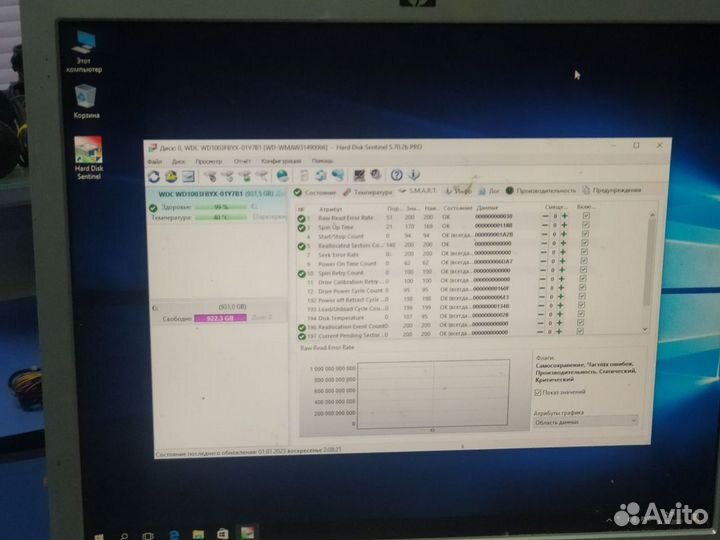Toggle checkbox in the Spin Up Time row
720x540 pixels.
586,225
